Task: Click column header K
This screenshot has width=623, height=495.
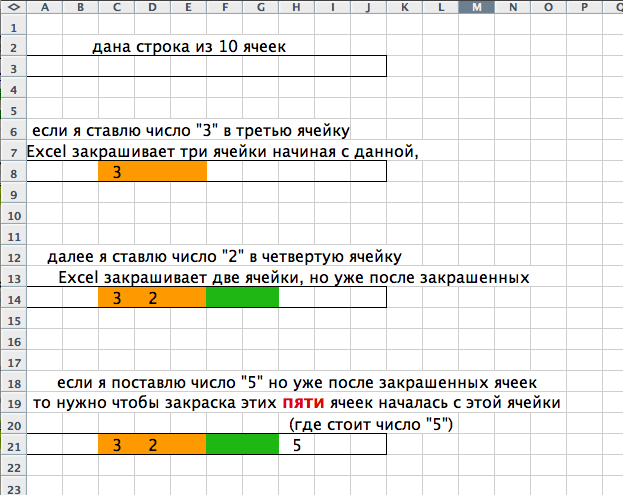Action: (404, 8)
